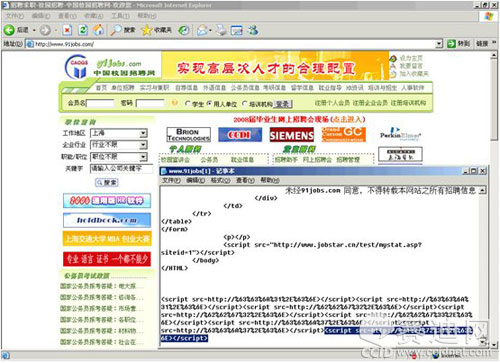This screenshot has height=363, width=500.
Task: Refresh the page with the toolbar icon
Action: tap(83, 30)
